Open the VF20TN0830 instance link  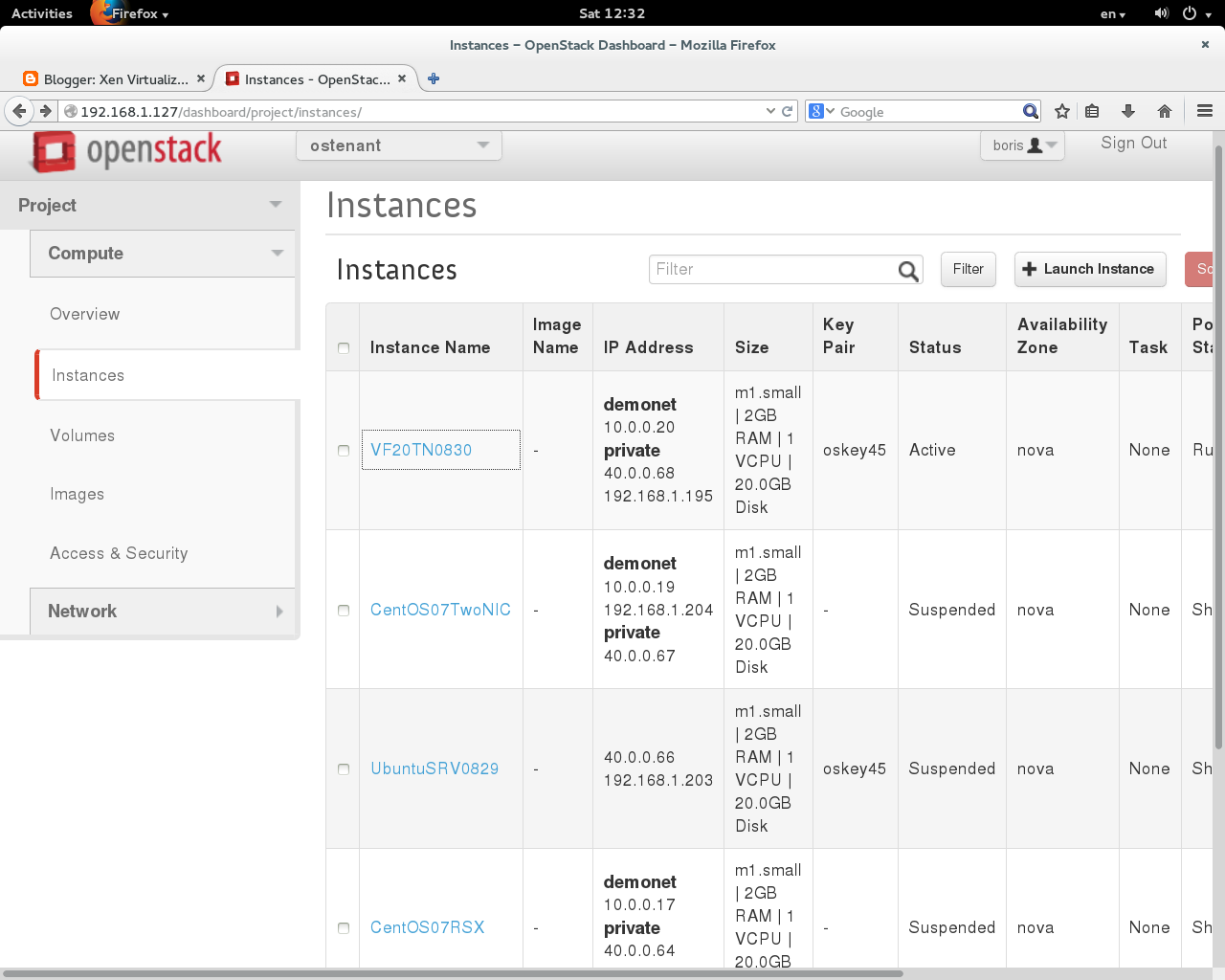(x=421, y=450)
